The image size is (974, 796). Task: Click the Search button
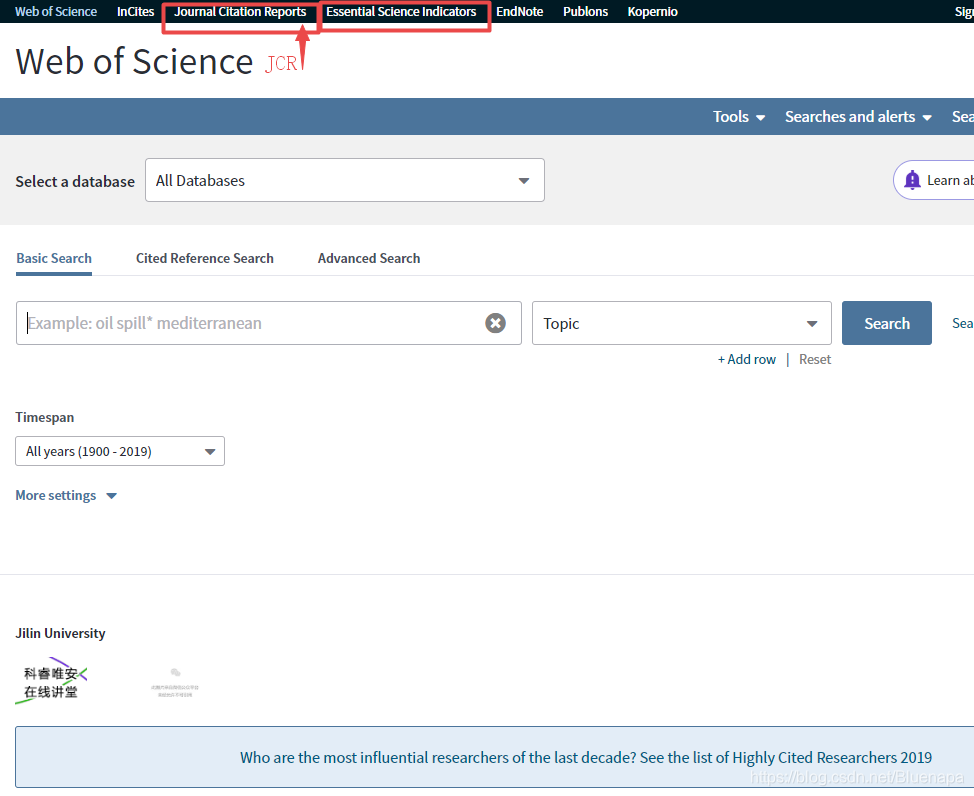tap(886, 323)
